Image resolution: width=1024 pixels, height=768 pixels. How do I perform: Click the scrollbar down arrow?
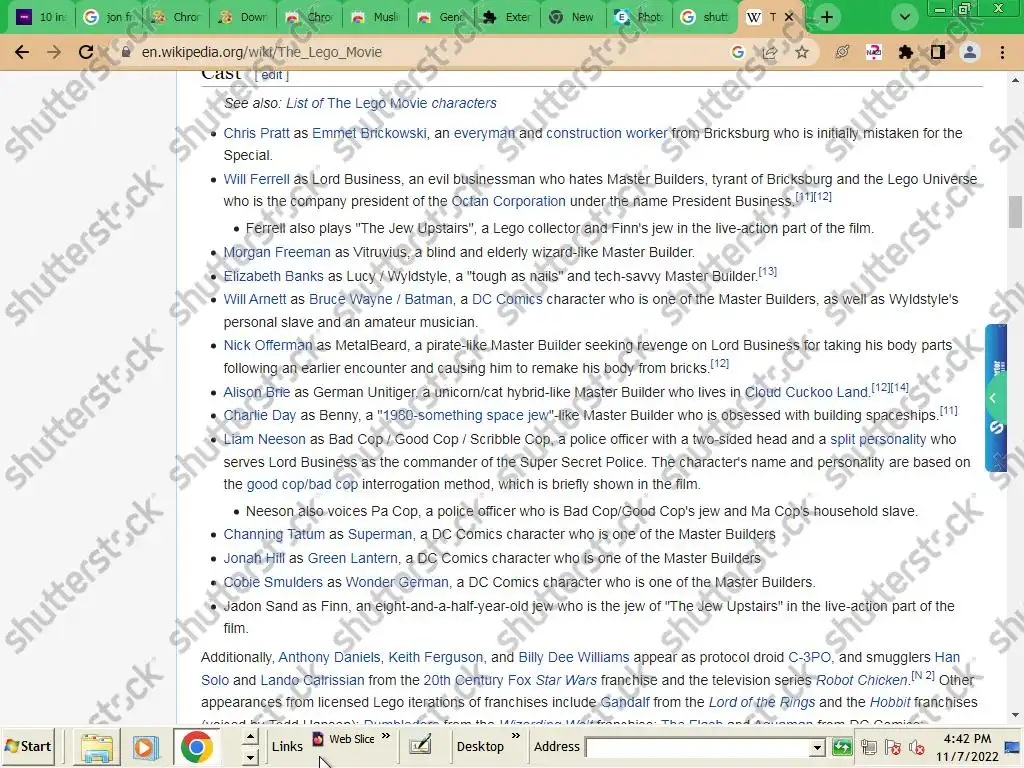point(1015,716)
